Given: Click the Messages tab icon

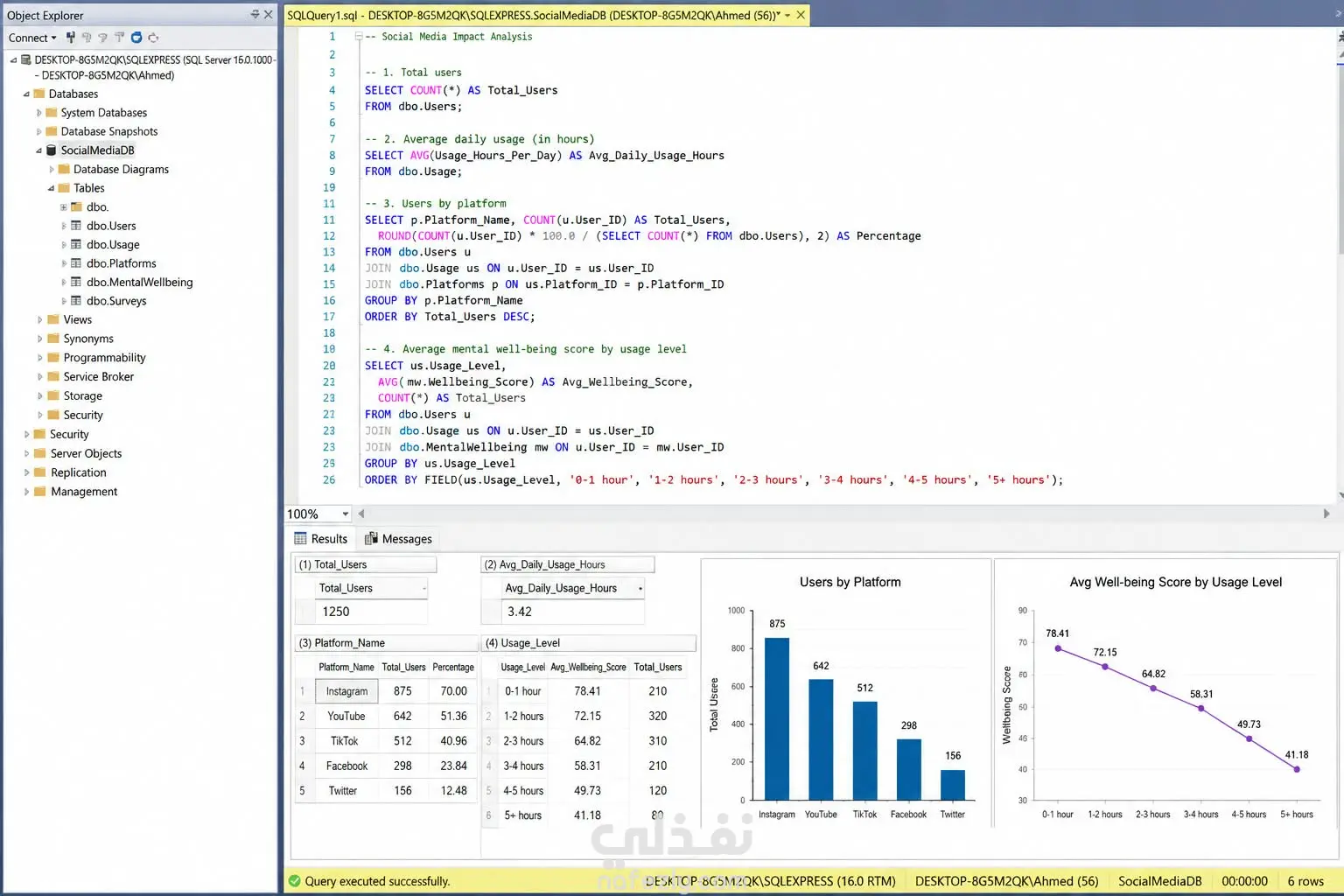Looking at the screenshot, I should tap(371, 539).
